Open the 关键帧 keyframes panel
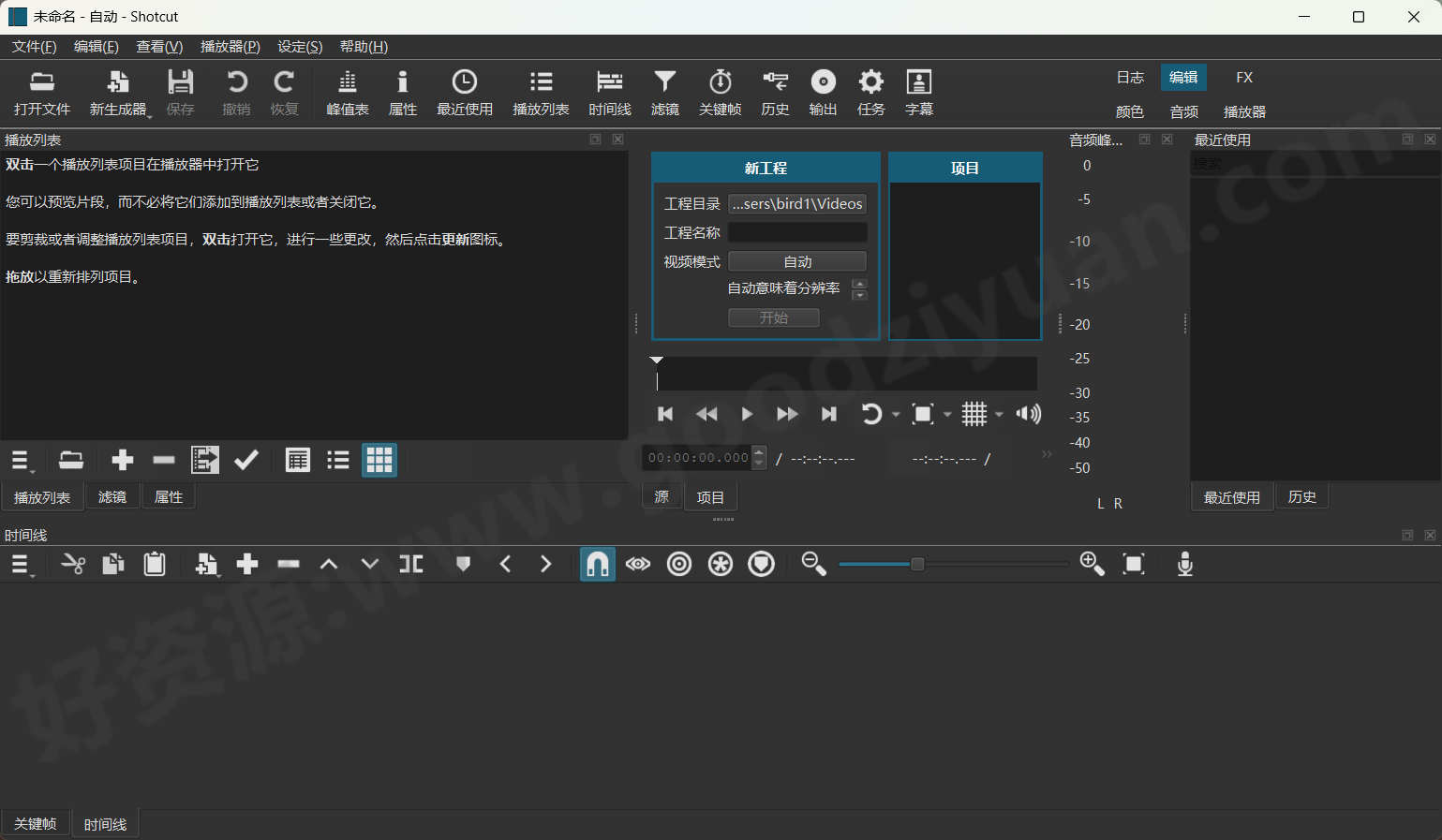The width and height of the screenshot is (1442, 840). (x=720, y=91)
